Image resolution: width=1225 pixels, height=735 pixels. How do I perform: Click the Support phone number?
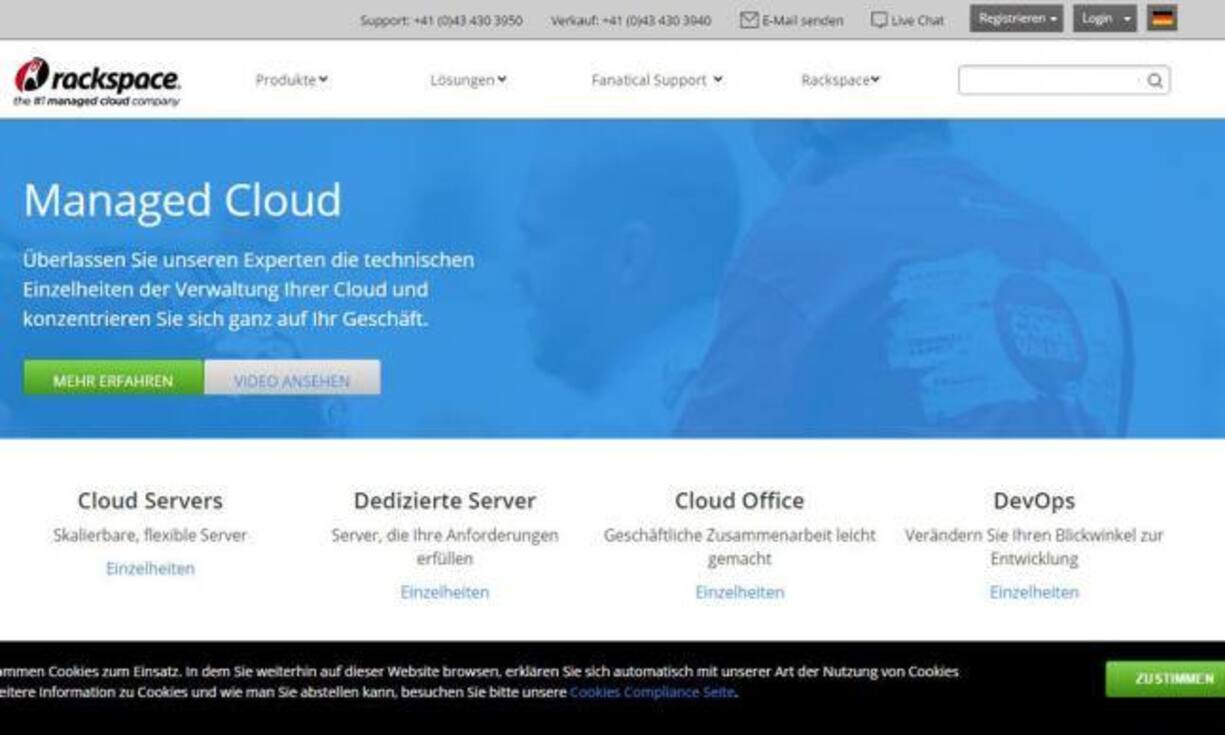pyautogui.click(x=441, y=19)
